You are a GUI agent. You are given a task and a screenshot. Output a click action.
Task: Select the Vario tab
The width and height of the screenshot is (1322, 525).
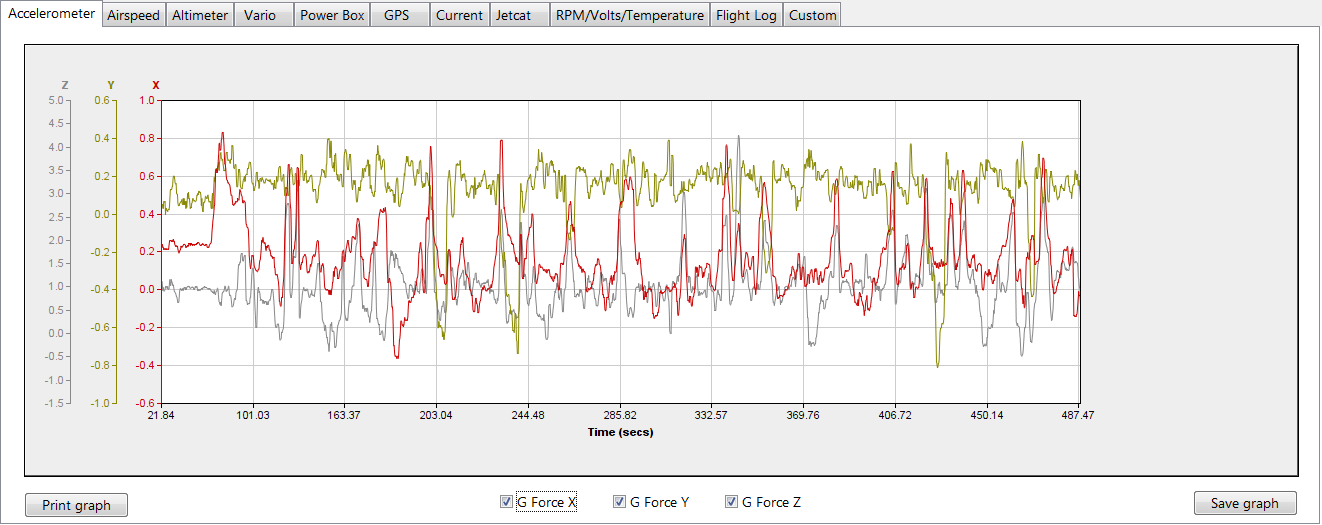[x=260, y=15]
